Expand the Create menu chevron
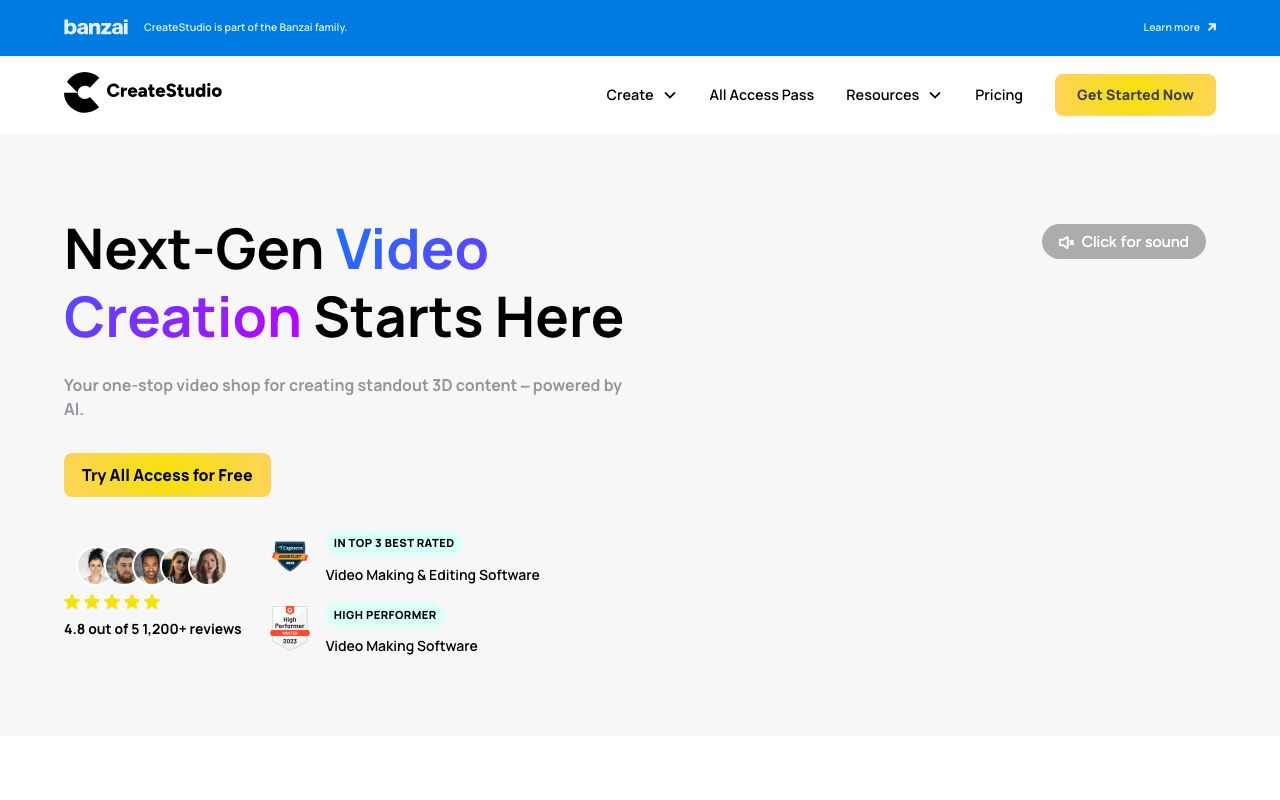Image resolution: width=1280 pixels, height=800 pixels. click(x=670, y=95)
